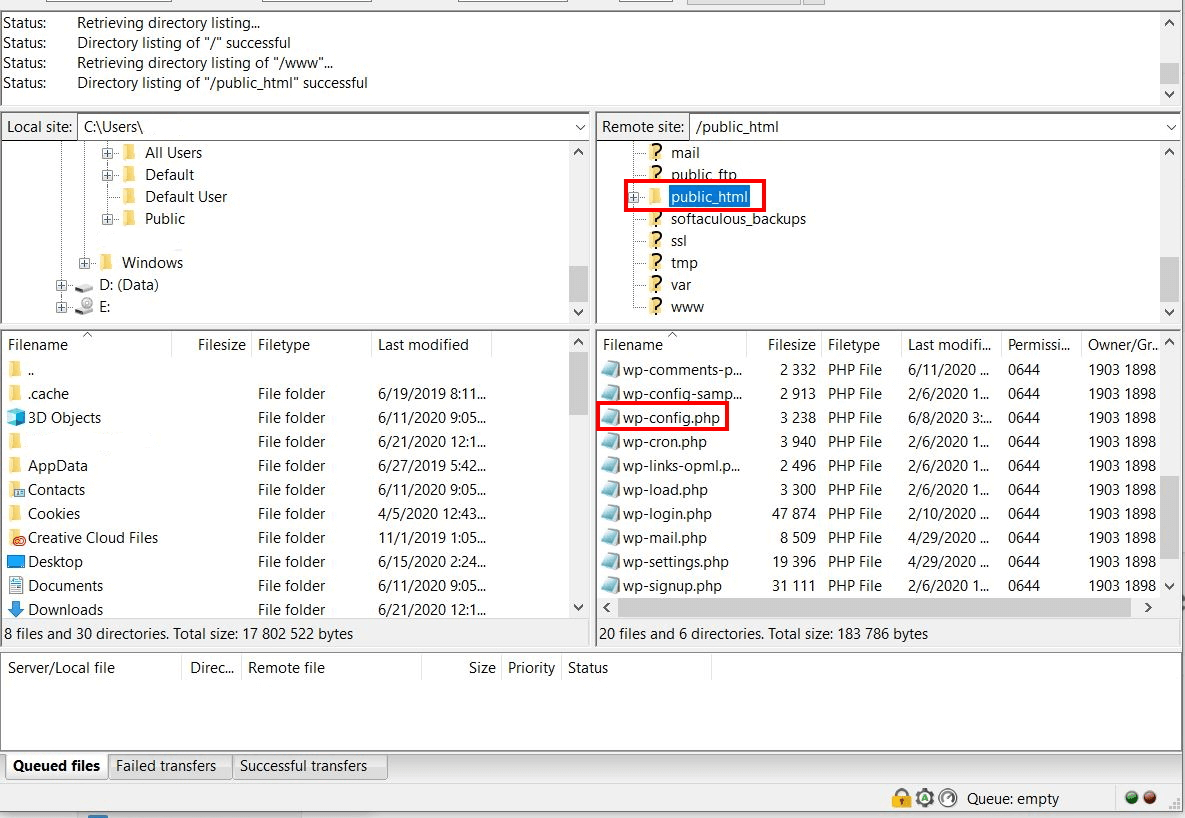Expand the Public folder tree node

(107, 219)
